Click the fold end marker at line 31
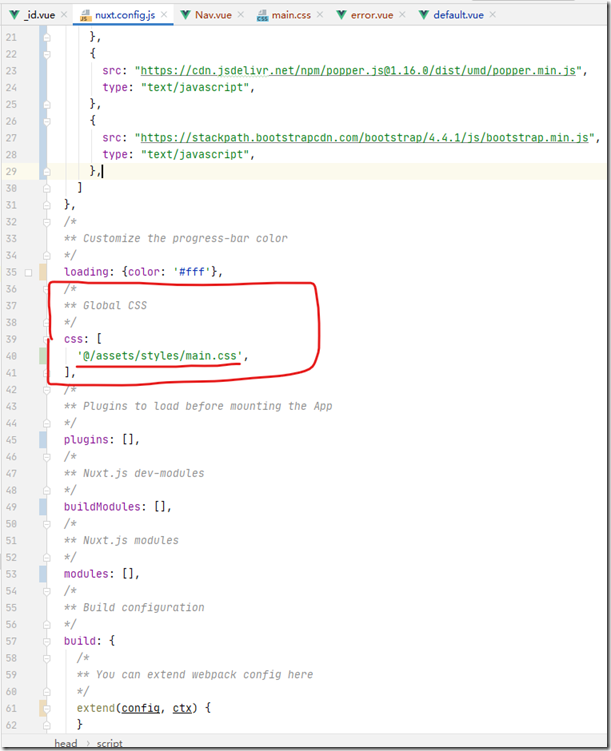Screen dimensions: 611x751 [x=46, y=205]
